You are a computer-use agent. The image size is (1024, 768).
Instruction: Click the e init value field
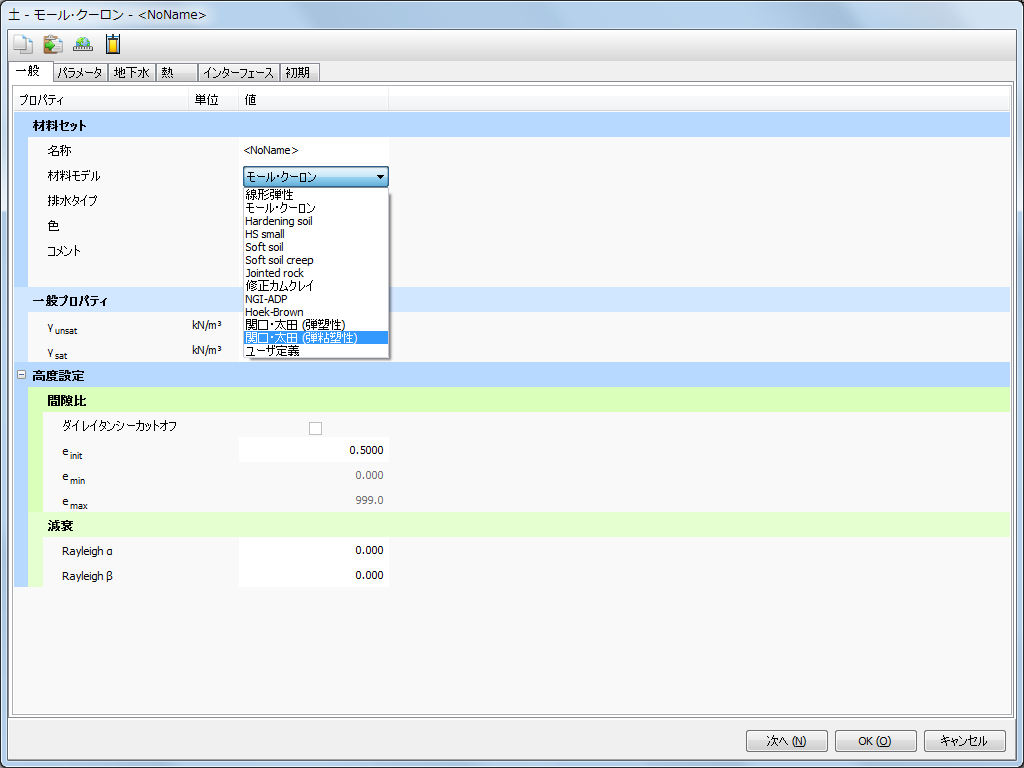(313, 451)
